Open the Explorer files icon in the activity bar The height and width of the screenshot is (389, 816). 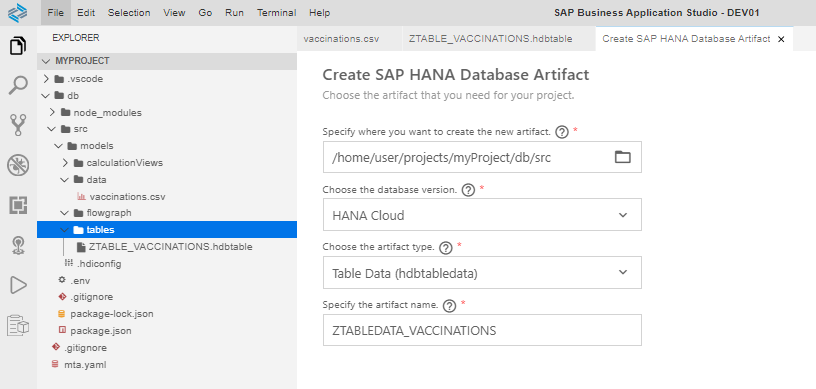pyautogui.click(x=18, y=46)
